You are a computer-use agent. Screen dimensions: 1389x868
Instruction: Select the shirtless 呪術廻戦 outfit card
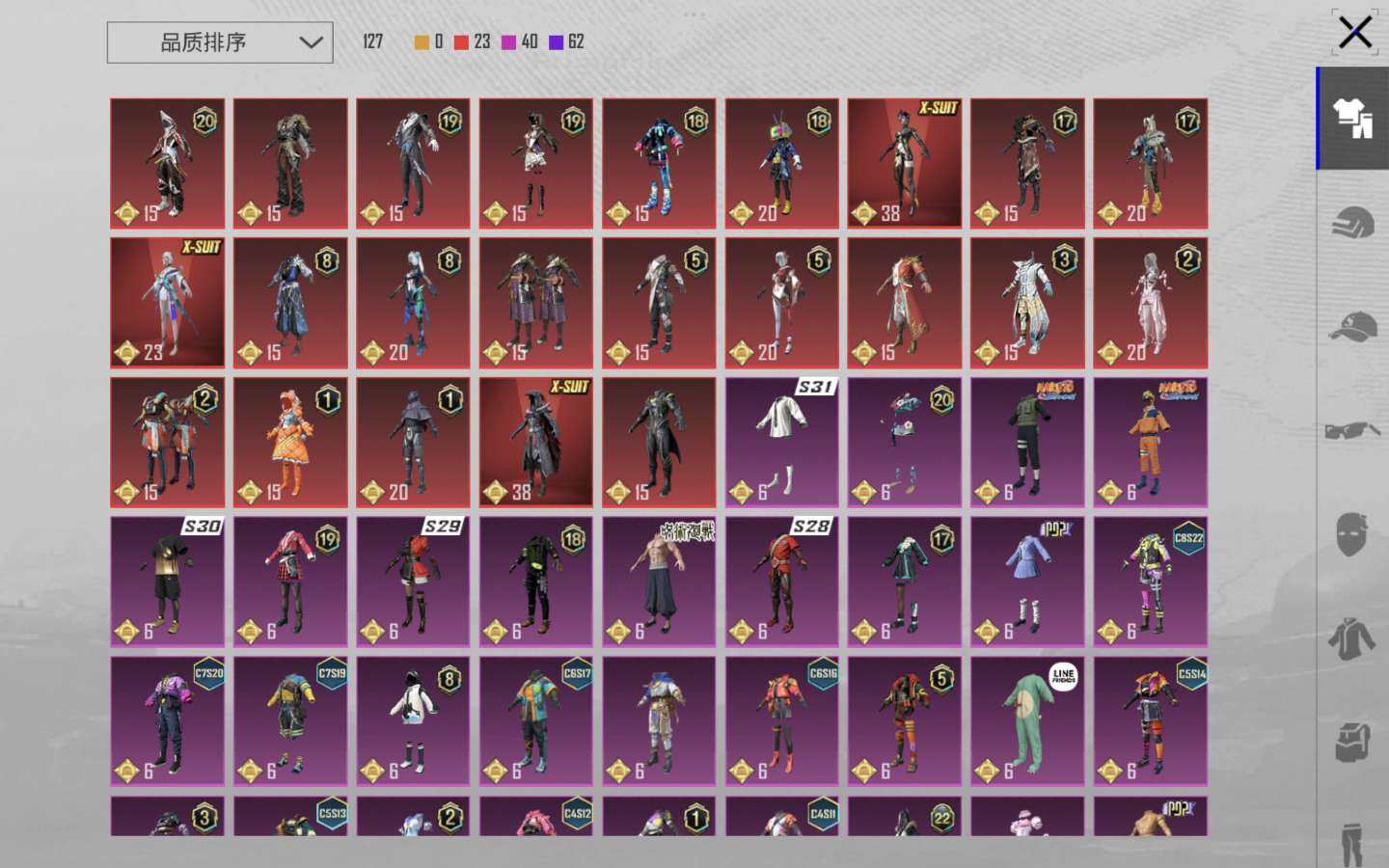660,582
